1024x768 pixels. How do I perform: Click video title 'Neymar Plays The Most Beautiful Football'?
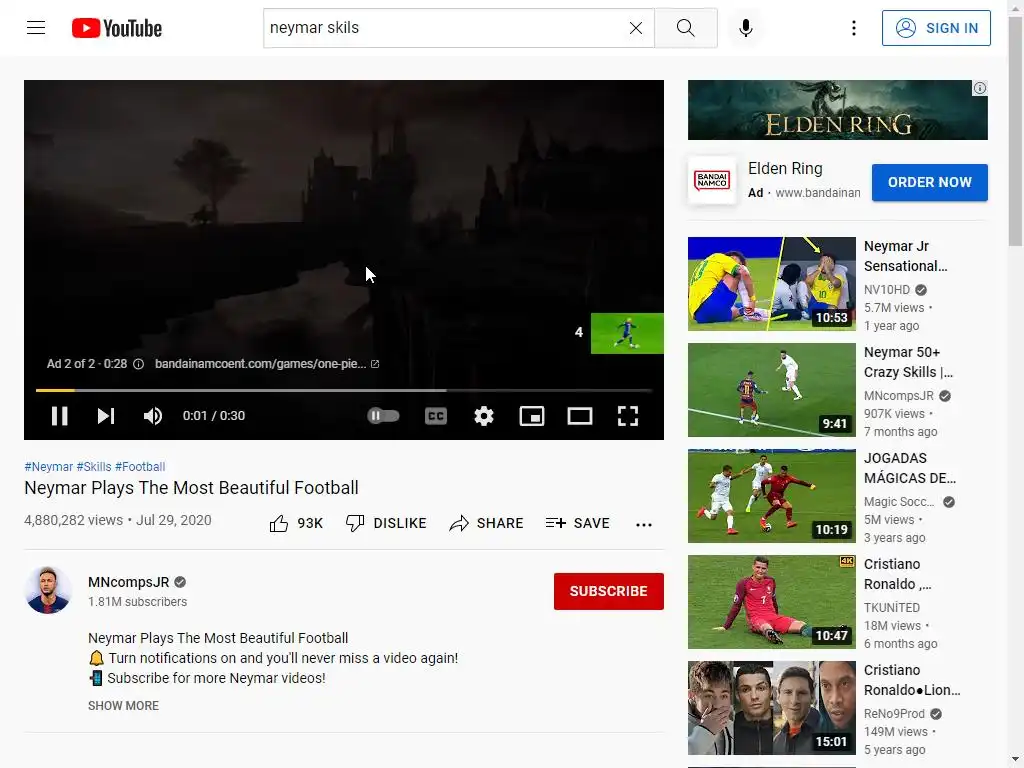click(x=191, y=488)
